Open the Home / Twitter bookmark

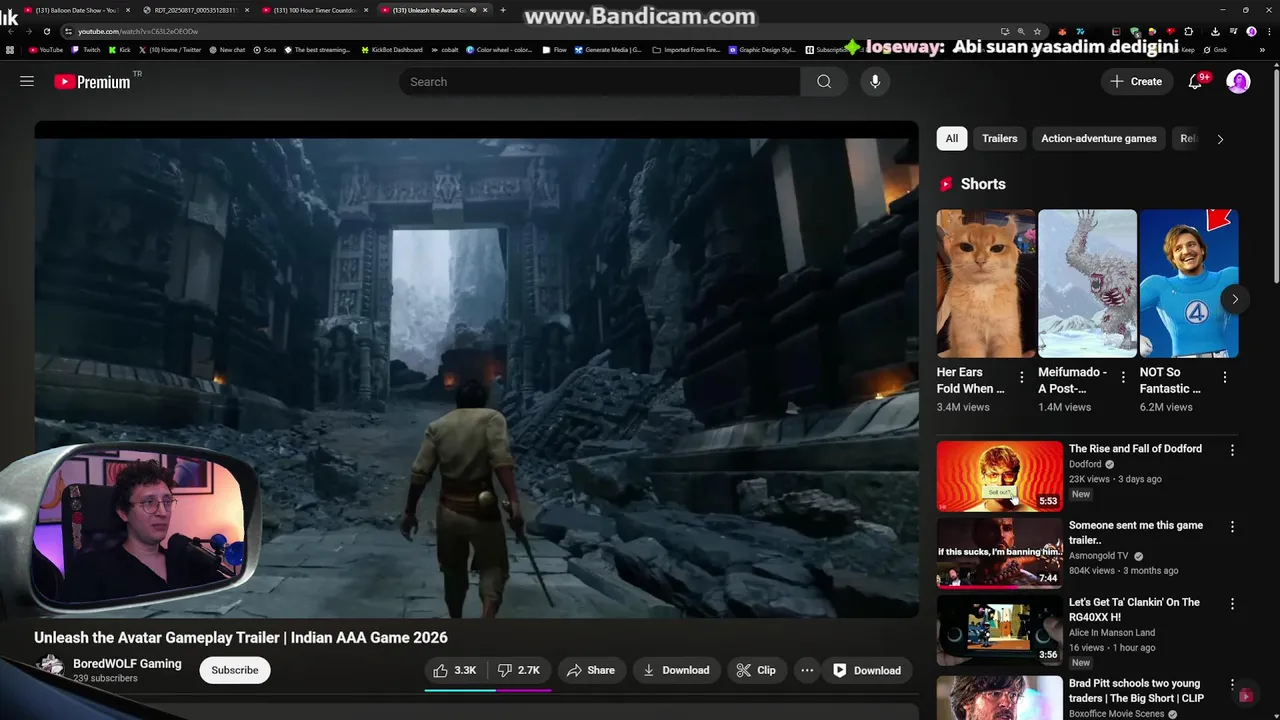170,50
